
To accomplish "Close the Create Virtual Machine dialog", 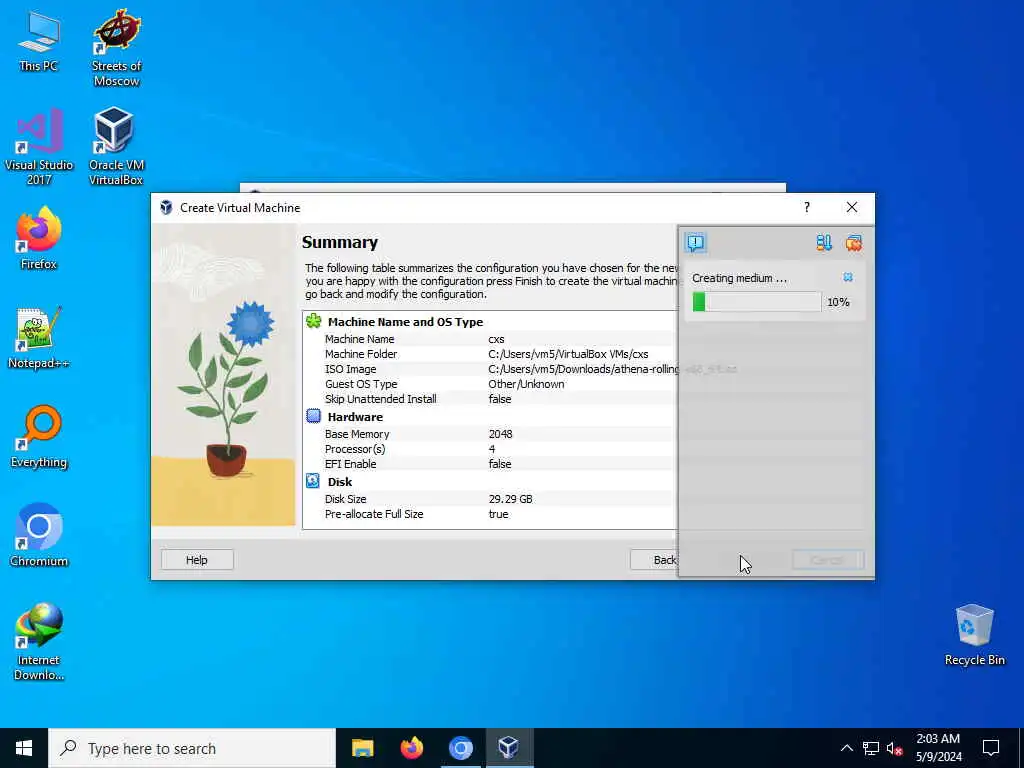I will [x=852, y=207].
